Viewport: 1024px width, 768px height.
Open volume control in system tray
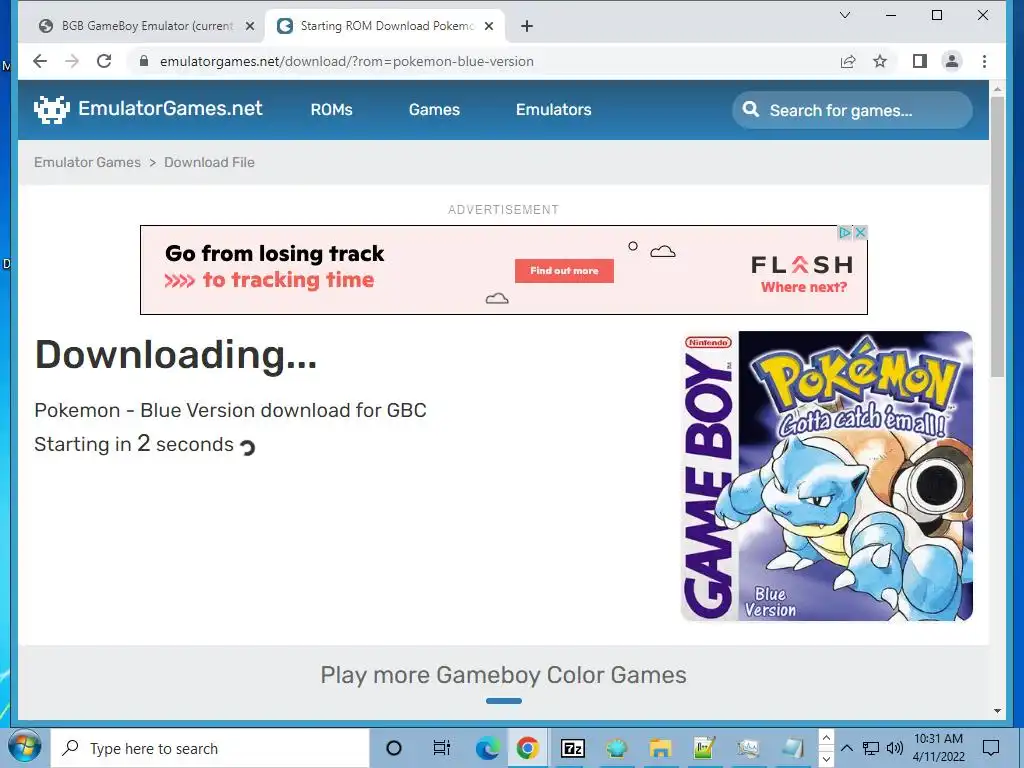[895, 748]
